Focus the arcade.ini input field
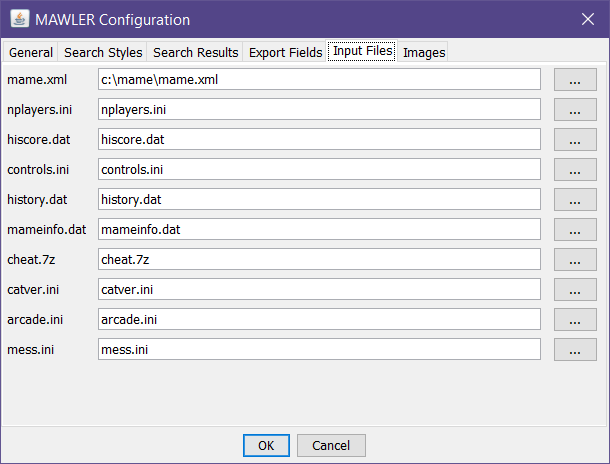610x464 pixels. (319, 320)
